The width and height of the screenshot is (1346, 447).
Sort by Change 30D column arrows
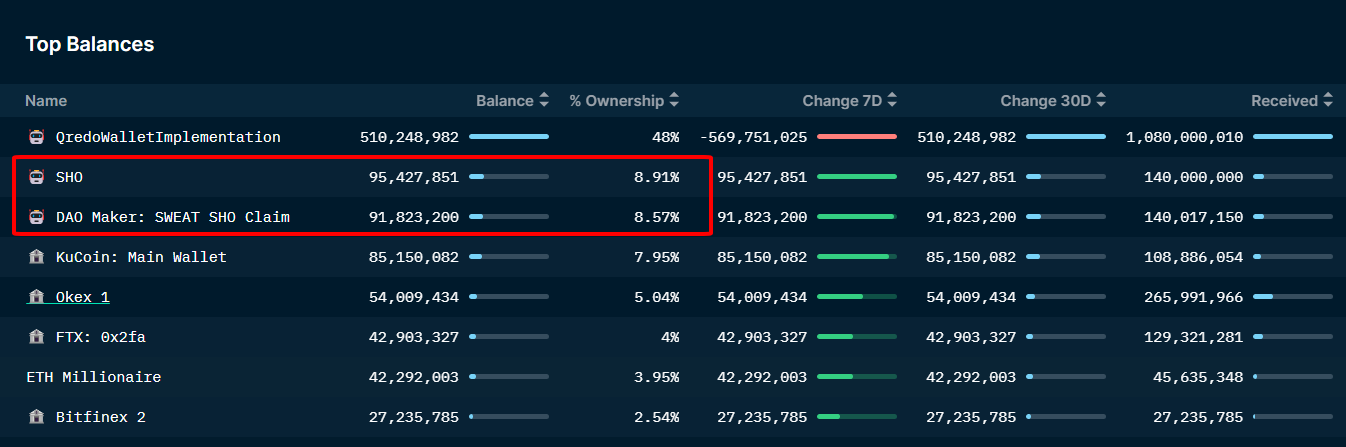[1101, 100]
